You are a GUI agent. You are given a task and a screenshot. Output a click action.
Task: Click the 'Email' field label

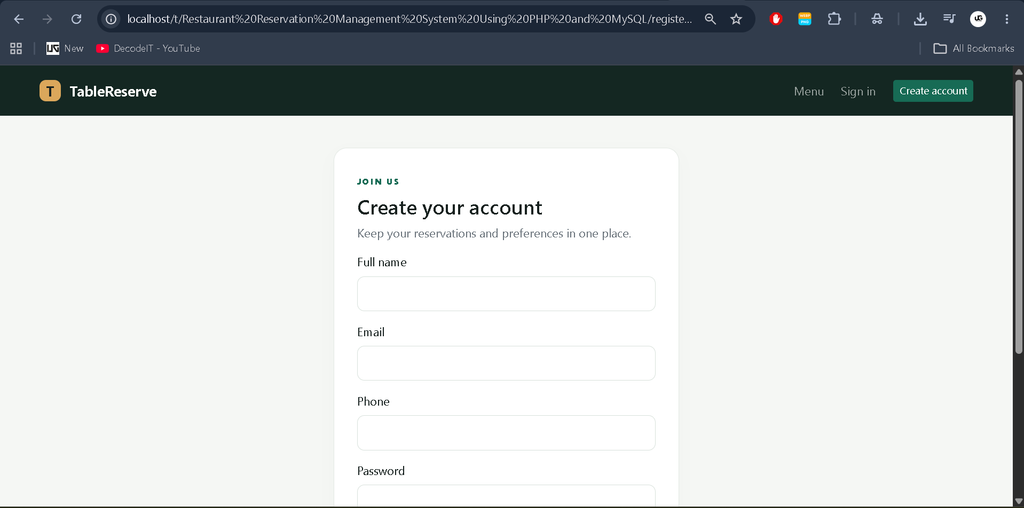(x=371, y=332)
